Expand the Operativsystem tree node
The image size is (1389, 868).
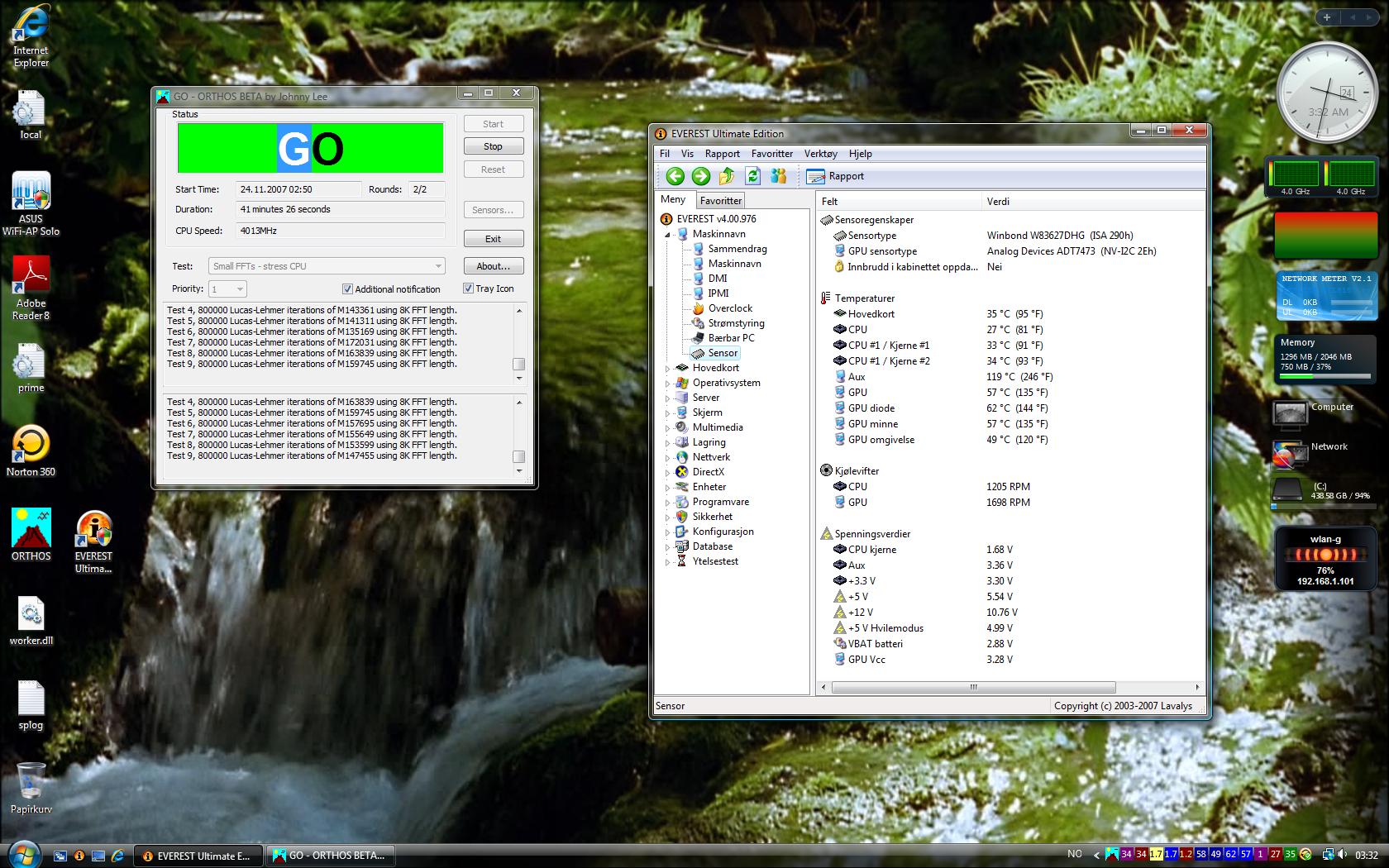668,384
